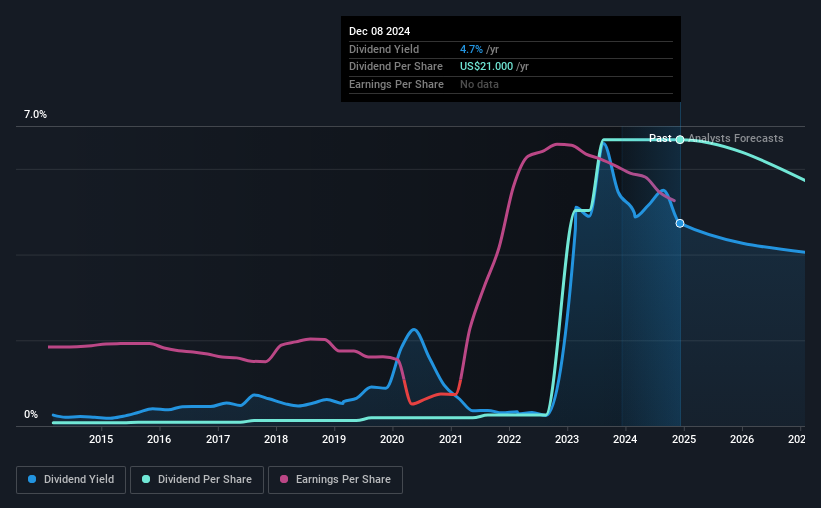Click the Past label on chart
The height and width of the screenshot is (508, 821).
660,138
